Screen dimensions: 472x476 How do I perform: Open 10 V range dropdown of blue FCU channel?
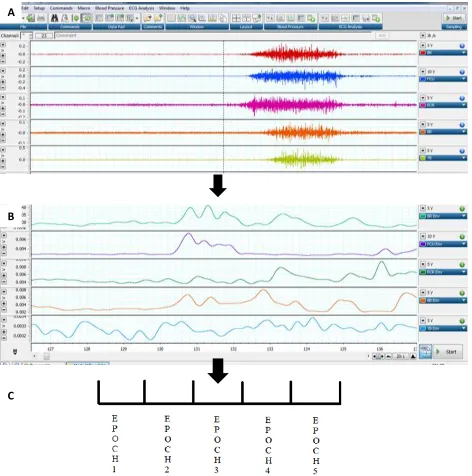point(423,72)
